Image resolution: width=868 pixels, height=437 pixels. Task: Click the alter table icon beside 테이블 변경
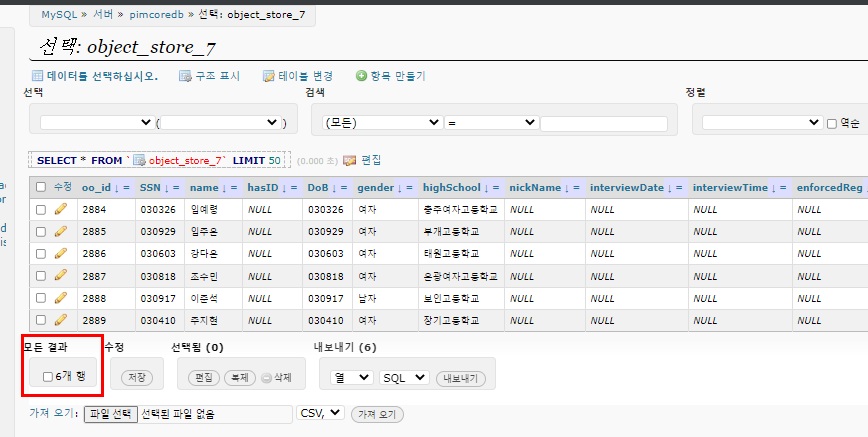click(268, 76)
